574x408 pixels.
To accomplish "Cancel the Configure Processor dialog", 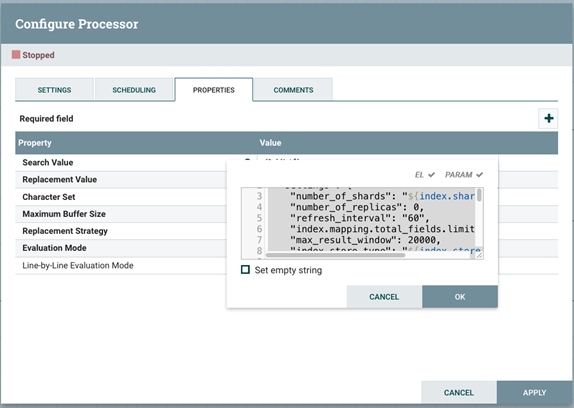I will coord(459,392).
